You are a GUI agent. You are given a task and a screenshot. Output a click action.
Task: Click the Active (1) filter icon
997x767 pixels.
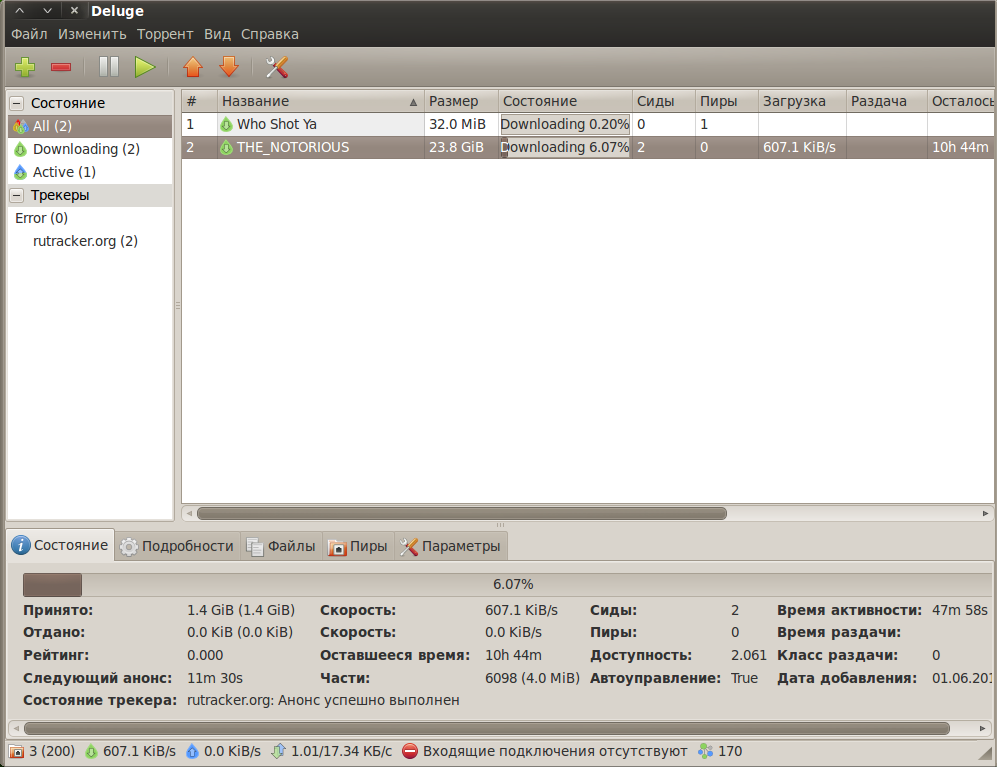[20, 172]
